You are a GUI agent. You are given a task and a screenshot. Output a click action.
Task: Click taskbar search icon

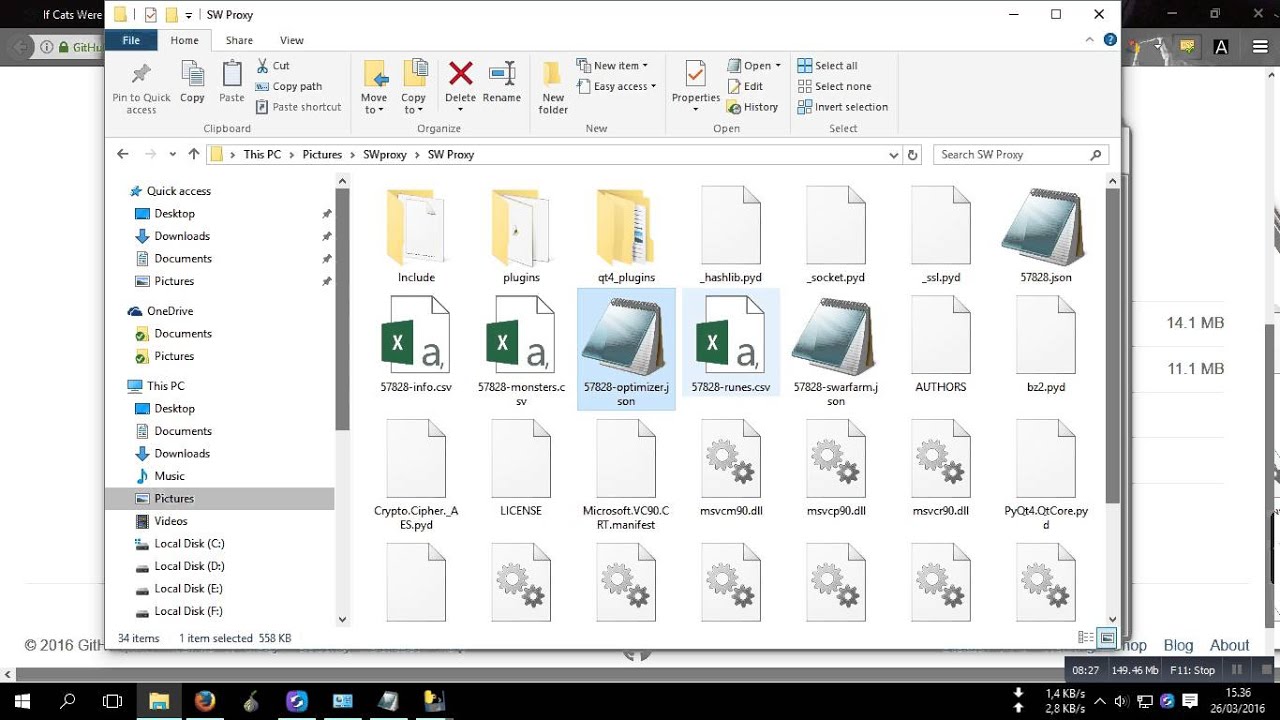[x=68, y=700]
